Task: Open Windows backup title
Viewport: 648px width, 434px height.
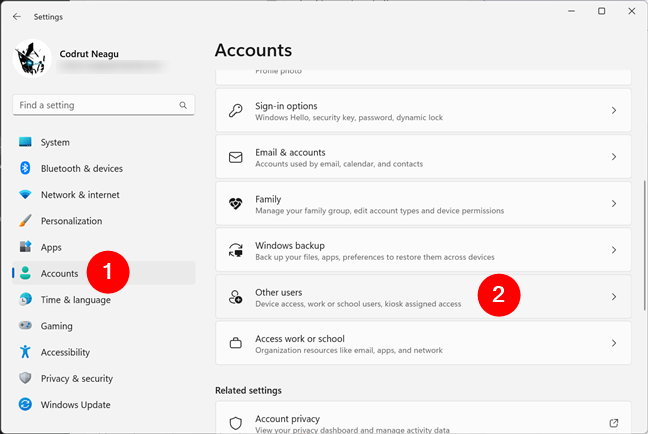Action: coord(290,246)
